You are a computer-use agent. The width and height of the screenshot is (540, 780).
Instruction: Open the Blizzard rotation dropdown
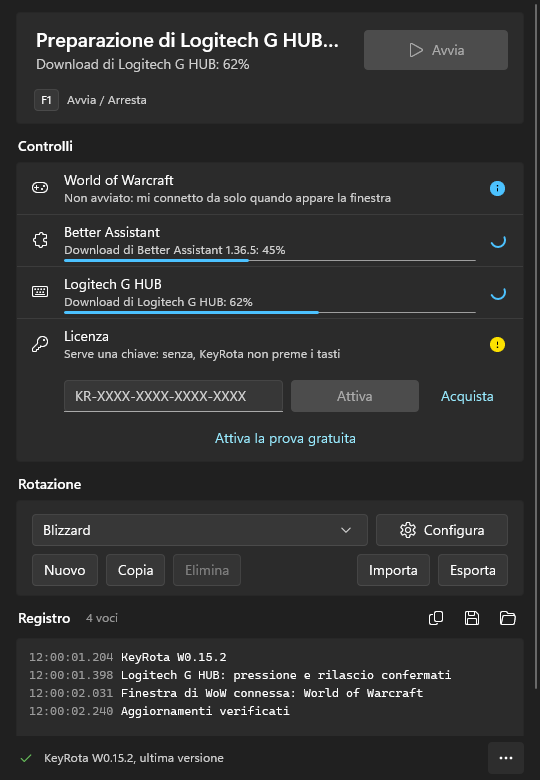[199, 530]
